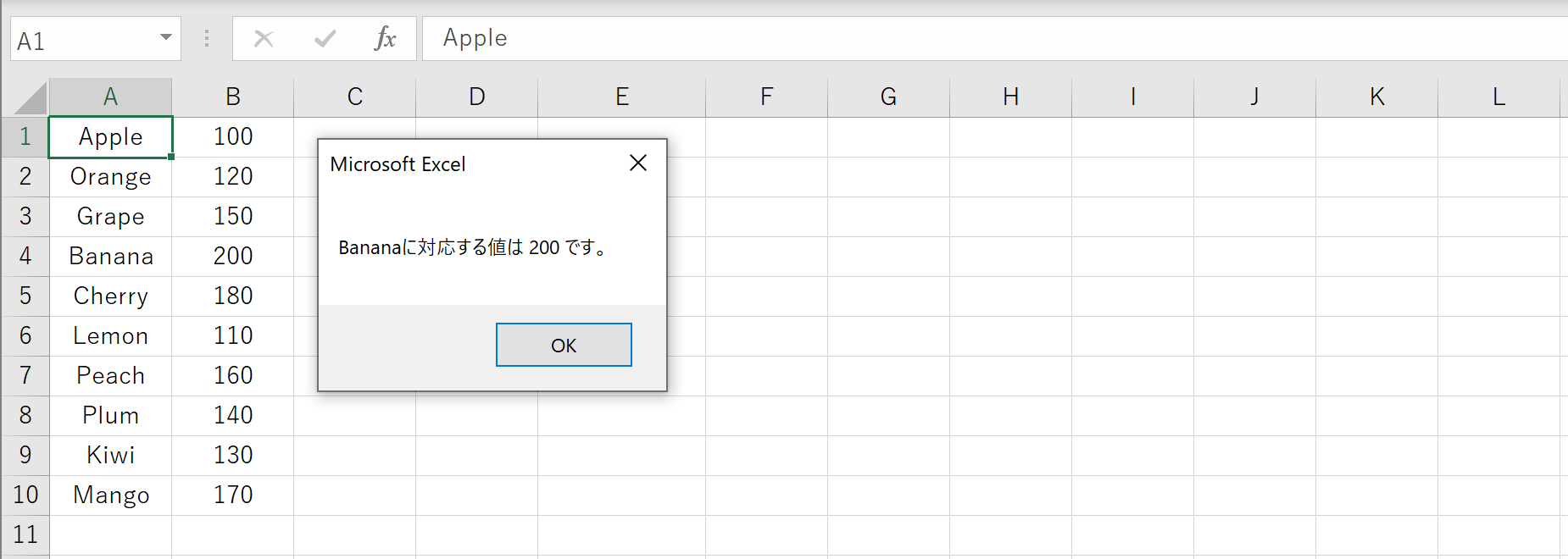Click the OK button in the dialog
The image size is (1568, 559).
tap(564, 345)
